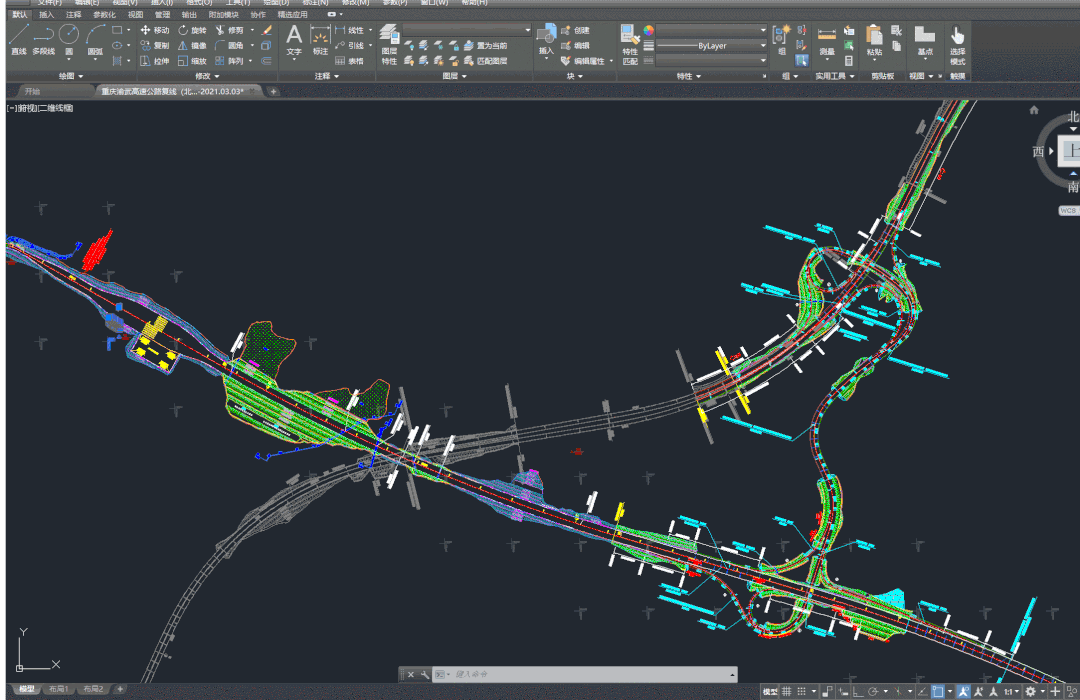
Task: Open Layer Properties (图层特性) manager
Action: click(x=389, y=44)
